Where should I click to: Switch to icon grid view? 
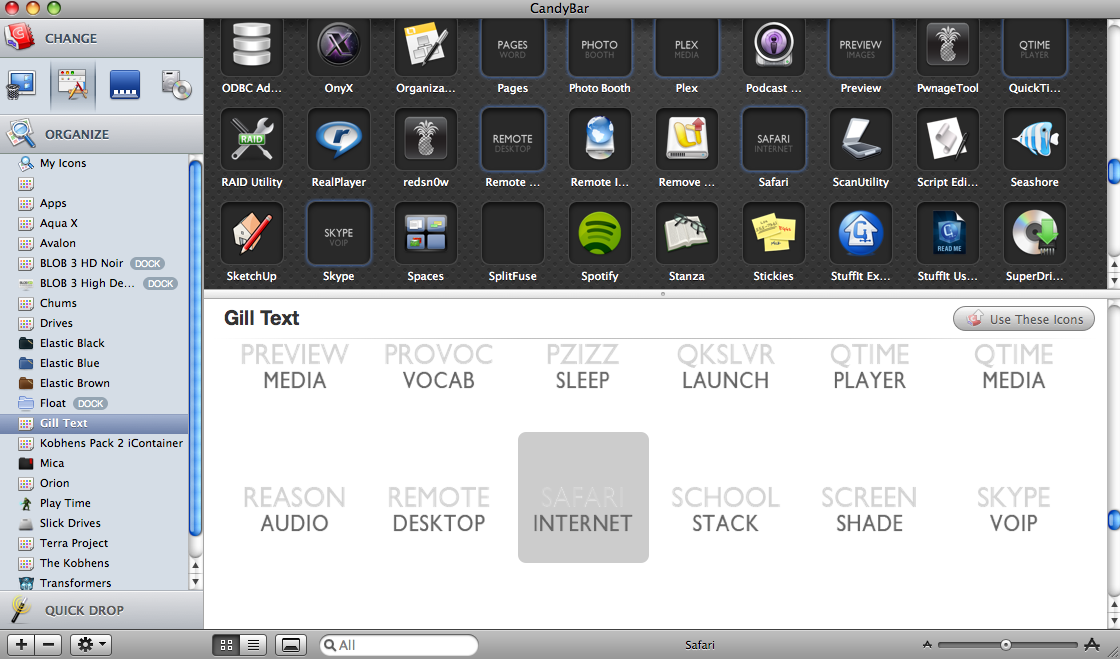pos(226,645)
